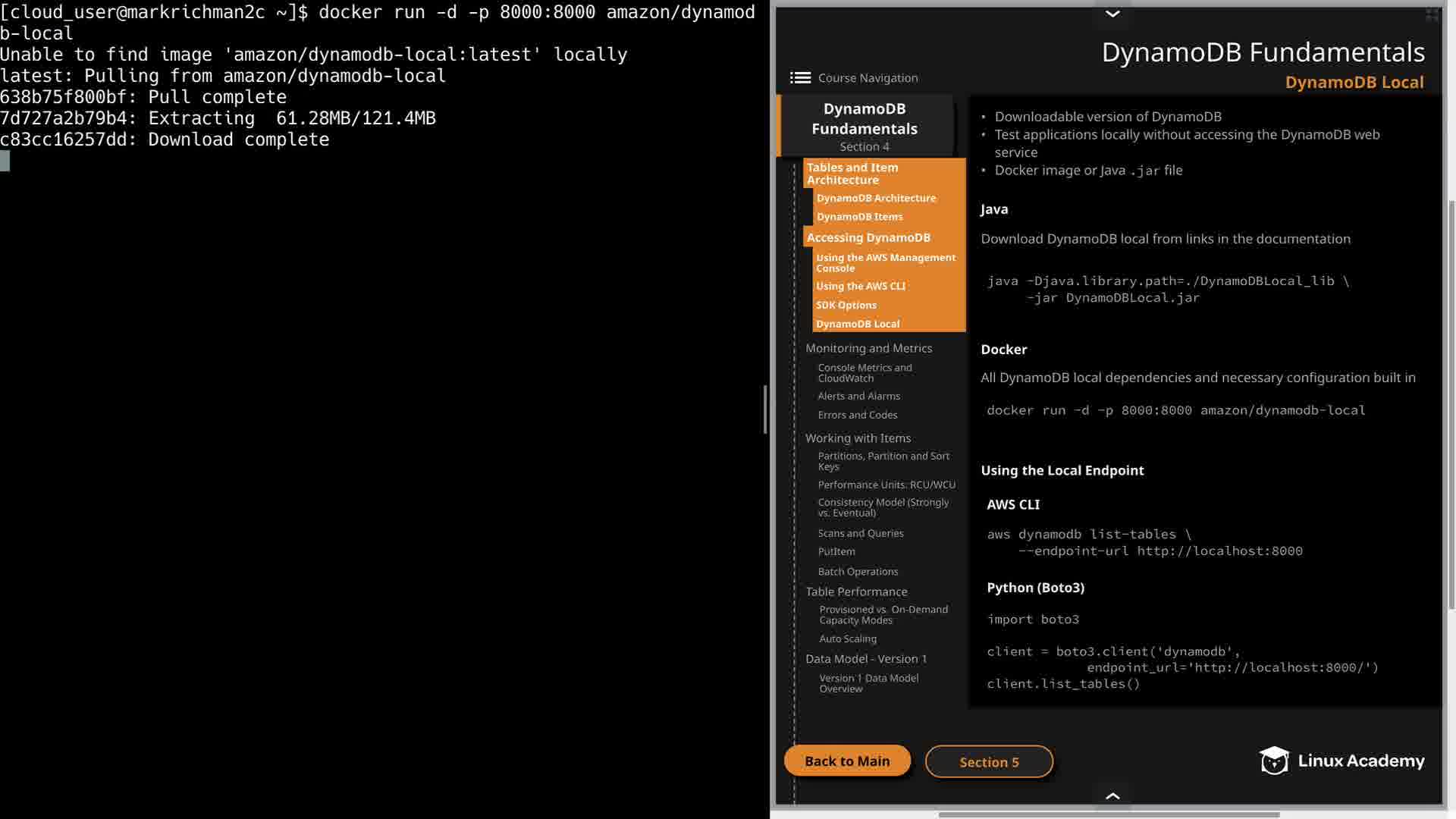Click the fullscreen icon in top-right corner
Image resolution: width=1456 pixels, height=819 pixels.
1432,14
